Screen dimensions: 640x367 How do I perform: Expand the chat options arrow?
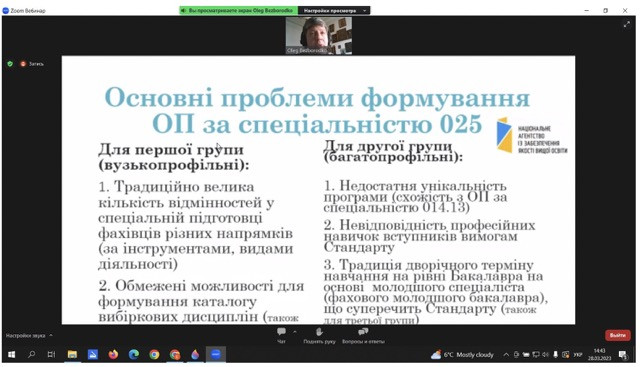pos(294,331)
